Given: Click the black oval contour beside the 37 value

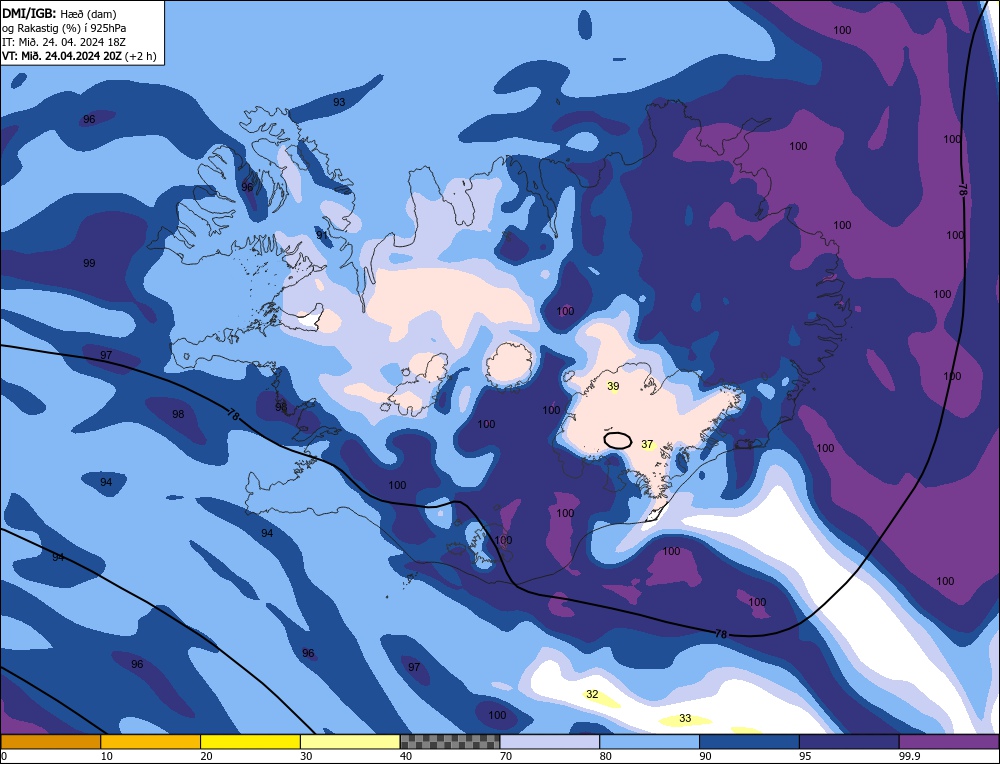Looking at the screenshot, I should pyautogui.click(x=617, y=440).
